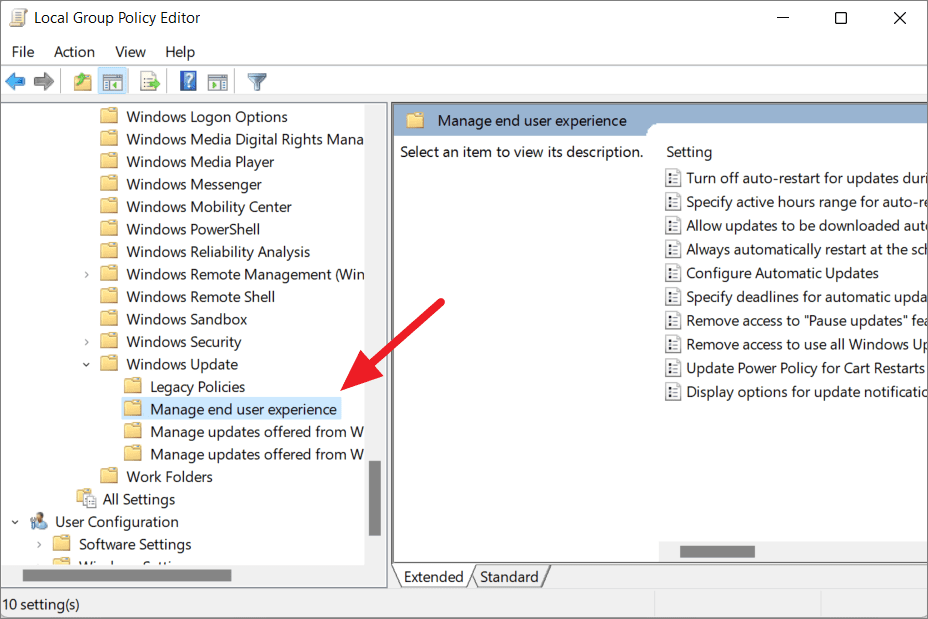This screenshot has height=619, width=928.
Task: Click the All Settings icon
Action: [86, 498]
